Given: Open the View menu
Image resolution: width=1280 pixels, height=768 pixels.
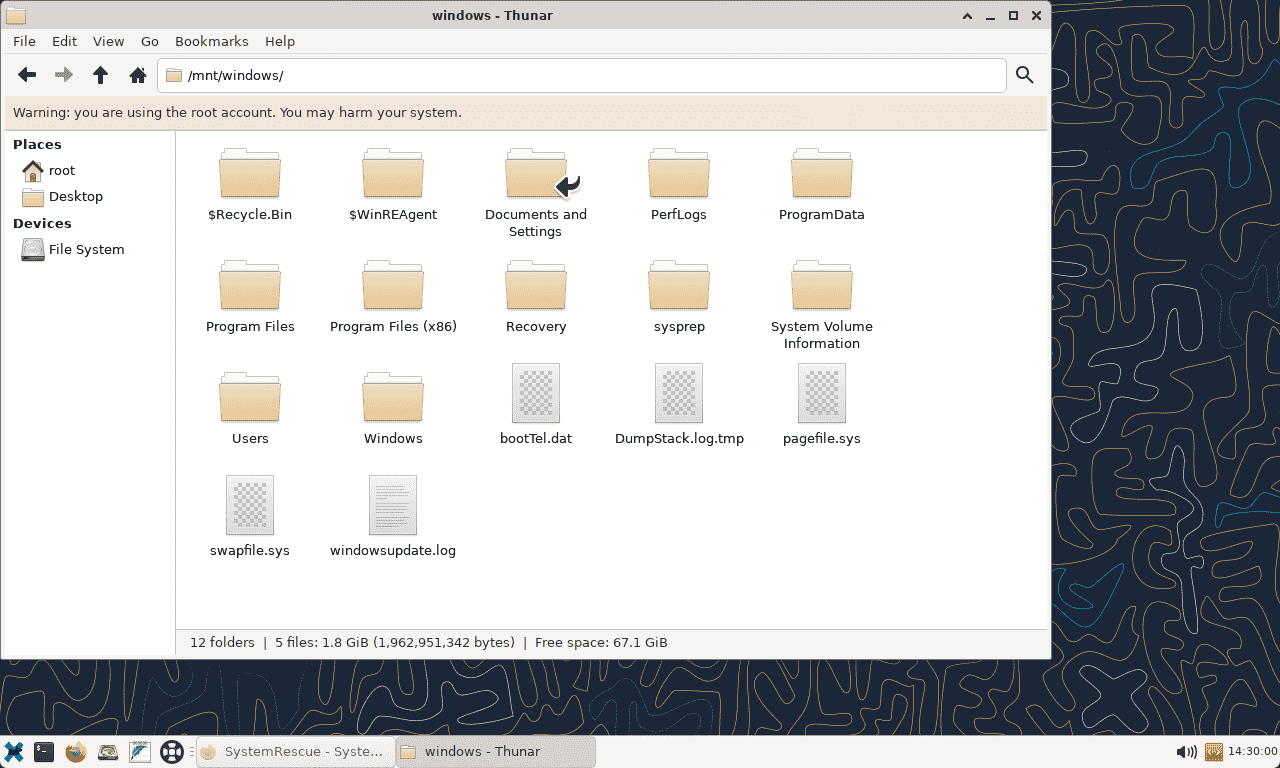Looking at the screenshot, I should coord(108,41).
